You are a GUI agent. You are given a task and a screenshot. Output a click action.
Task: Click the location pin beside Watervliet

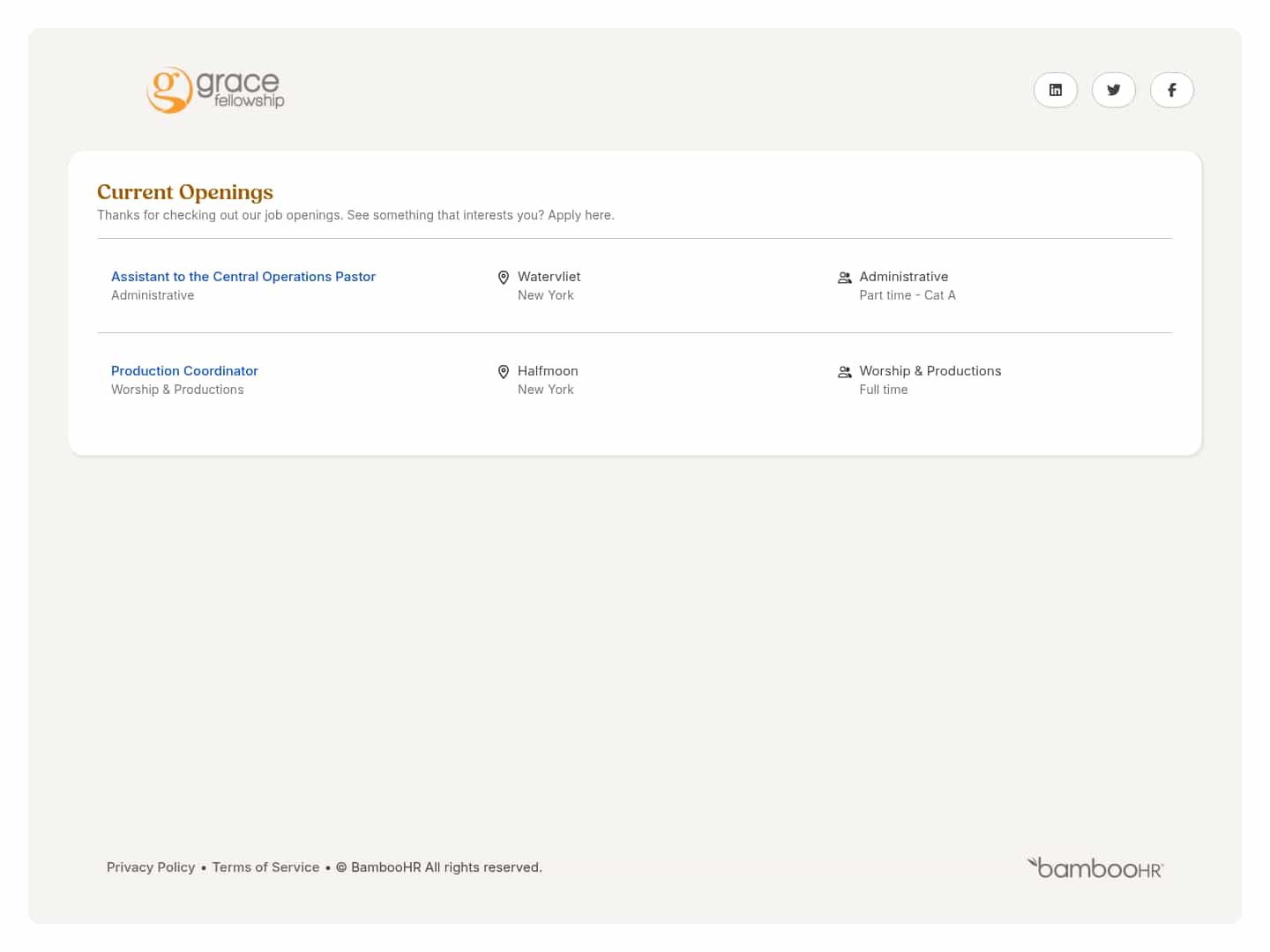pyautogui.click(x=504, y=278)
